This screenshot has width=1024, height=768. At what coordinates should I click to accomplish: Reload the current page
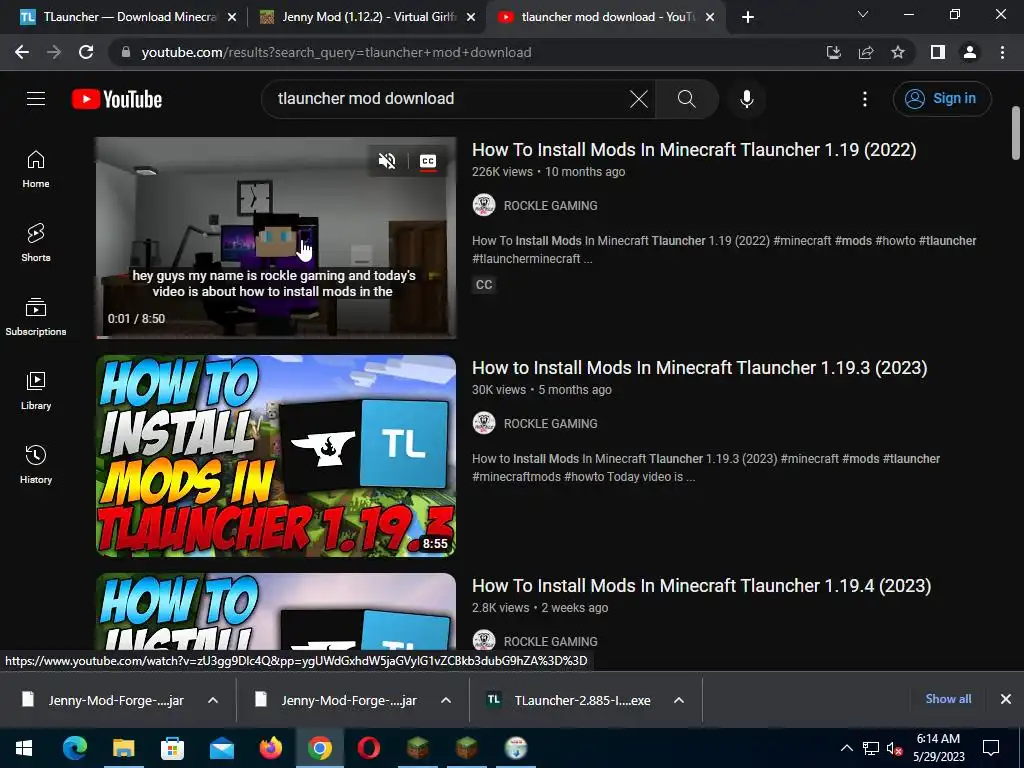pyautogui.click(x=86, y=52)
